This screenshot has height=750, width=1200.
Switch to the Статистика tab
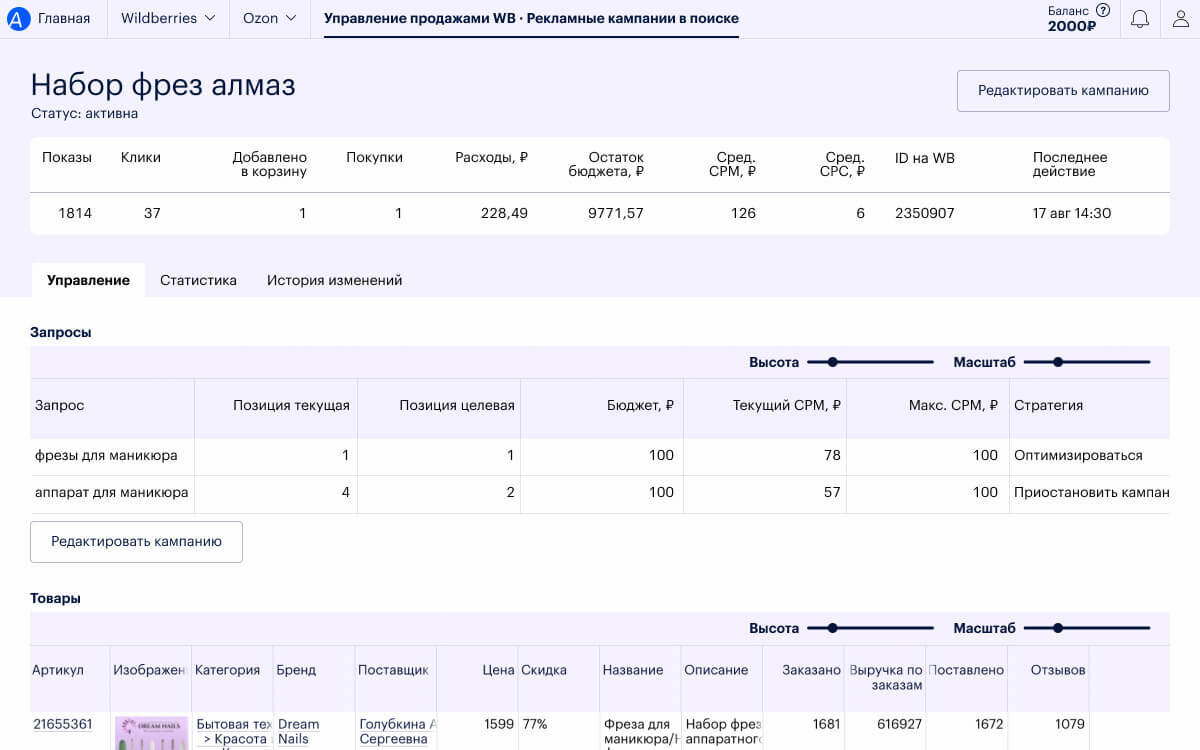click(198, 280)
